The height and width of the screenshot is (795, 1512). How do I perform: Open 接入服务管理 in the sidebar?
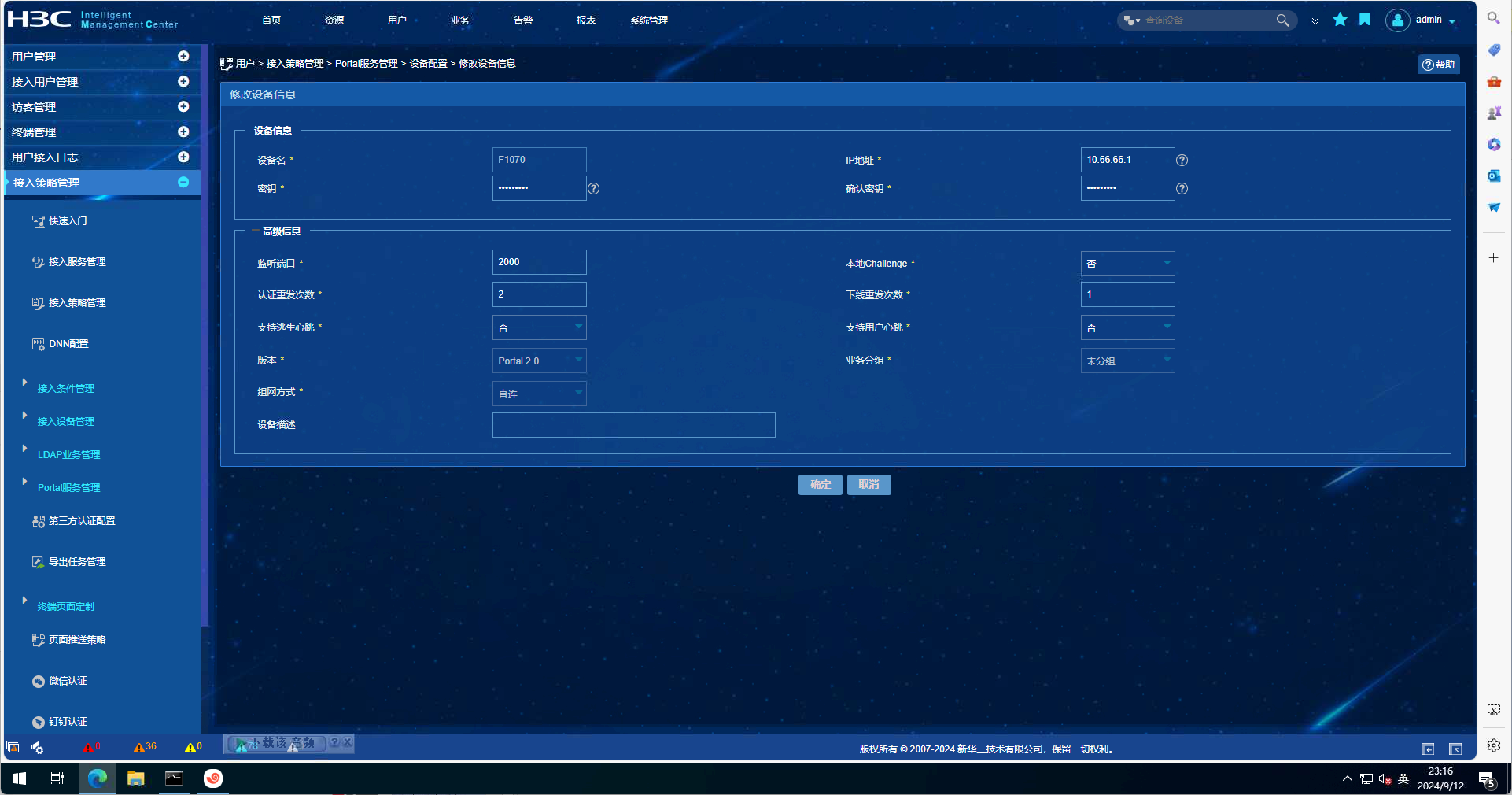[x=69, y=262]
